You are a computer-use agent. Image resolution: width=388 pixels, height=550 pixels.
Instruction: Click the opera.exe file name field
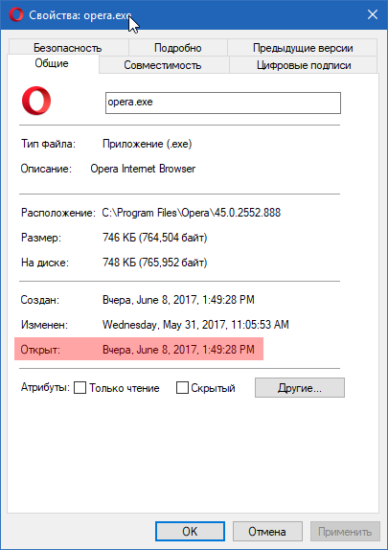coord(223,103)
